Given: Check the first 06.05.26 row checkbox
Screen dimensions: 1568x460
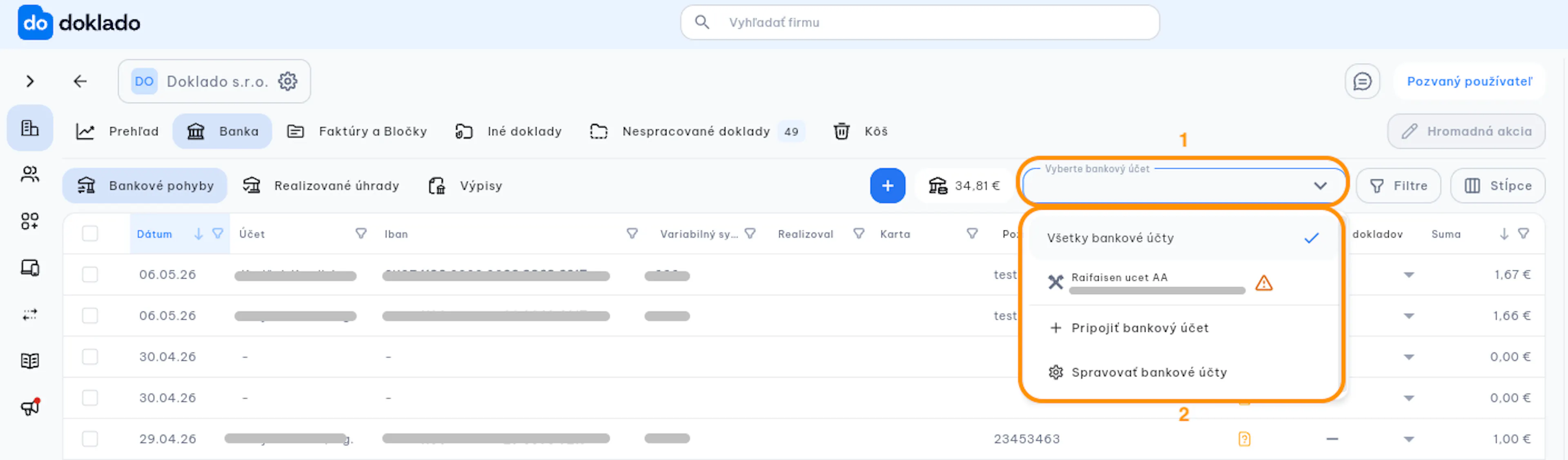Looking at the screenshot, I should coord(90,274).
